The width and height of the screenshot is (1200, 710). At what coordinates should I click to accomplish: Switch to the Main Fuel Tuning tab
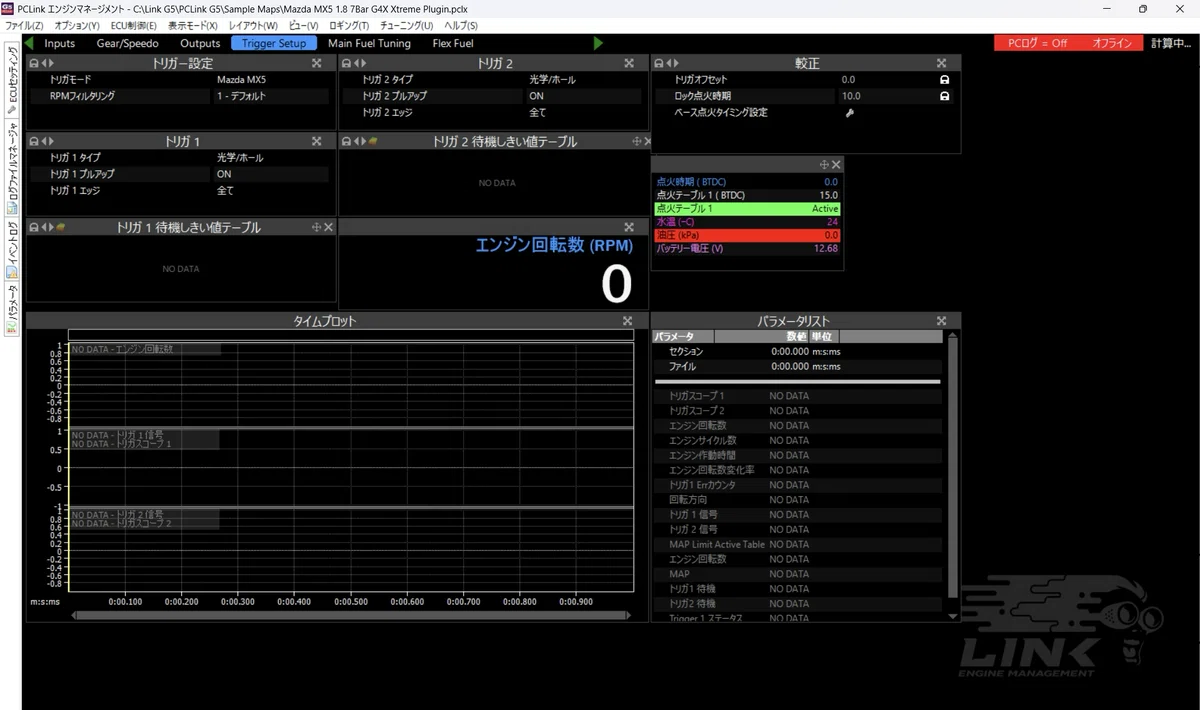pyautogui.click(x=369, y=43)
